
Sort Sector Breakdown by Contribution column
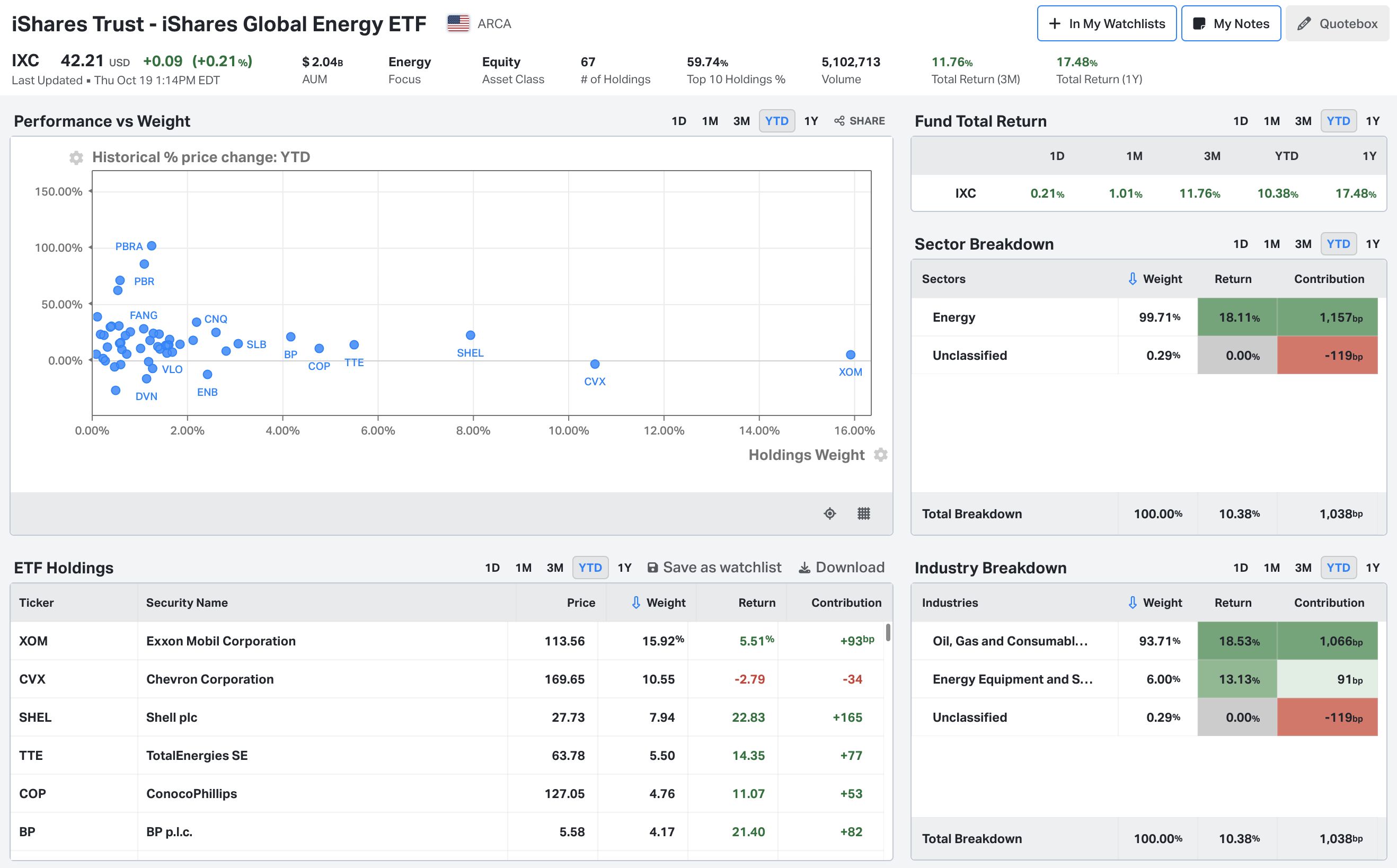pyautogui.click(x=1329, y=278)
